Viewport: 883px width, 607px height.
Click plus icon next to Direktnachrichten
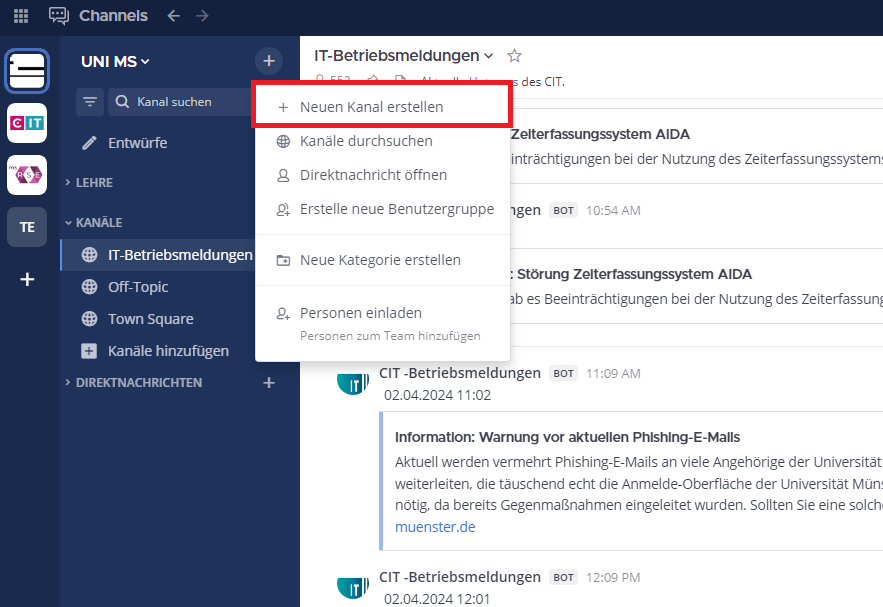pyautogui.click(x=268, y=383)
